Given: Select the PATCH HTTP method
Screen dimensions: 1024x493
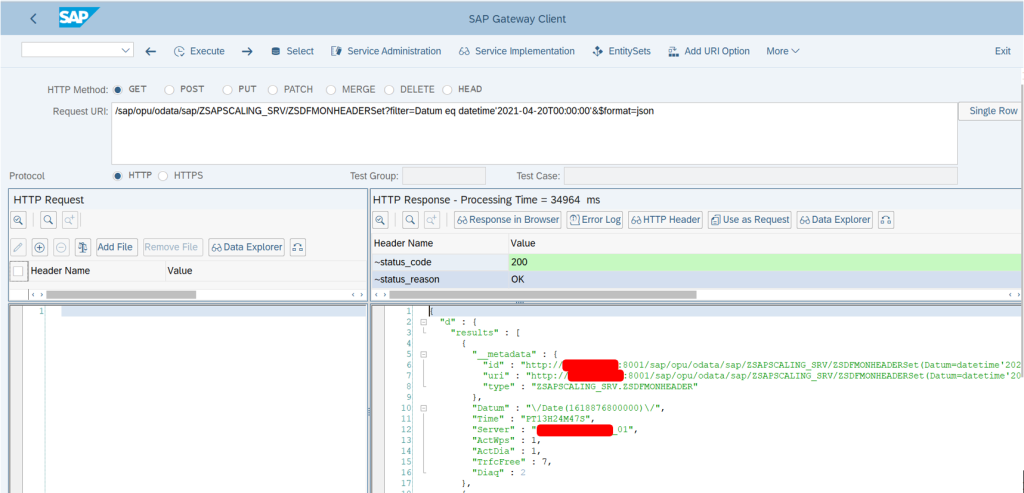Looking at the screenshot, I should pyautogui.click(x=274, y=89).
